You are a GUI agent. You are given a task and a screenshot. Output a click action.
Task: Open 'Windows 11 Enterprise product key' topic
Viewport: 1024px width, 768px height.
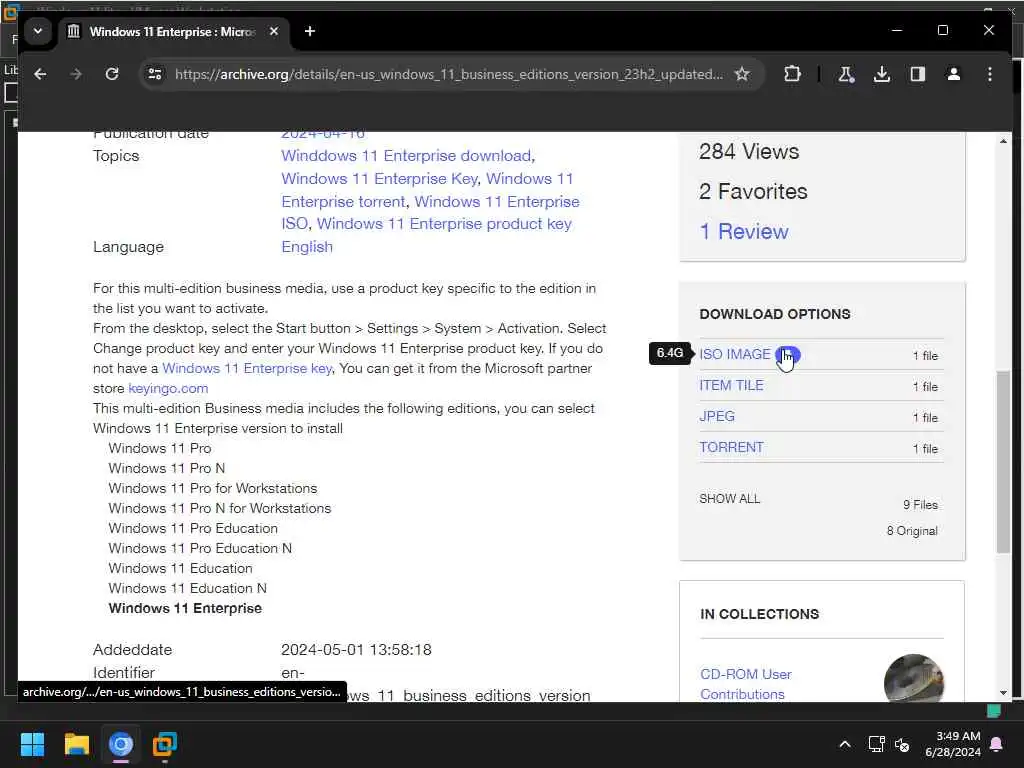(444, 224)
